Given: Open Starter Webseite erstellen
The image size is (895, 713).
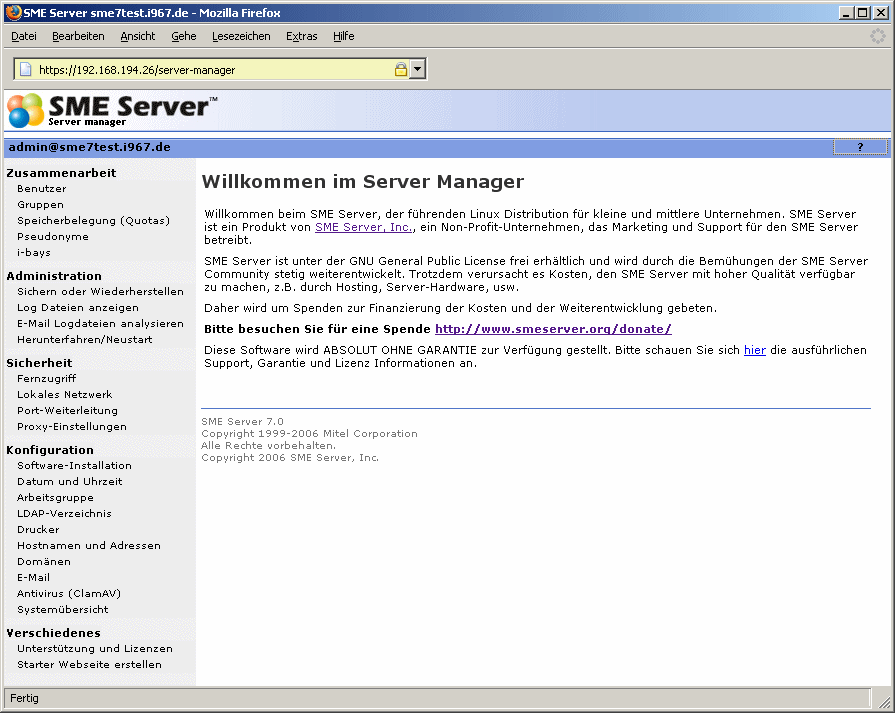Looking at the screenshot, I should coord(90,664).
